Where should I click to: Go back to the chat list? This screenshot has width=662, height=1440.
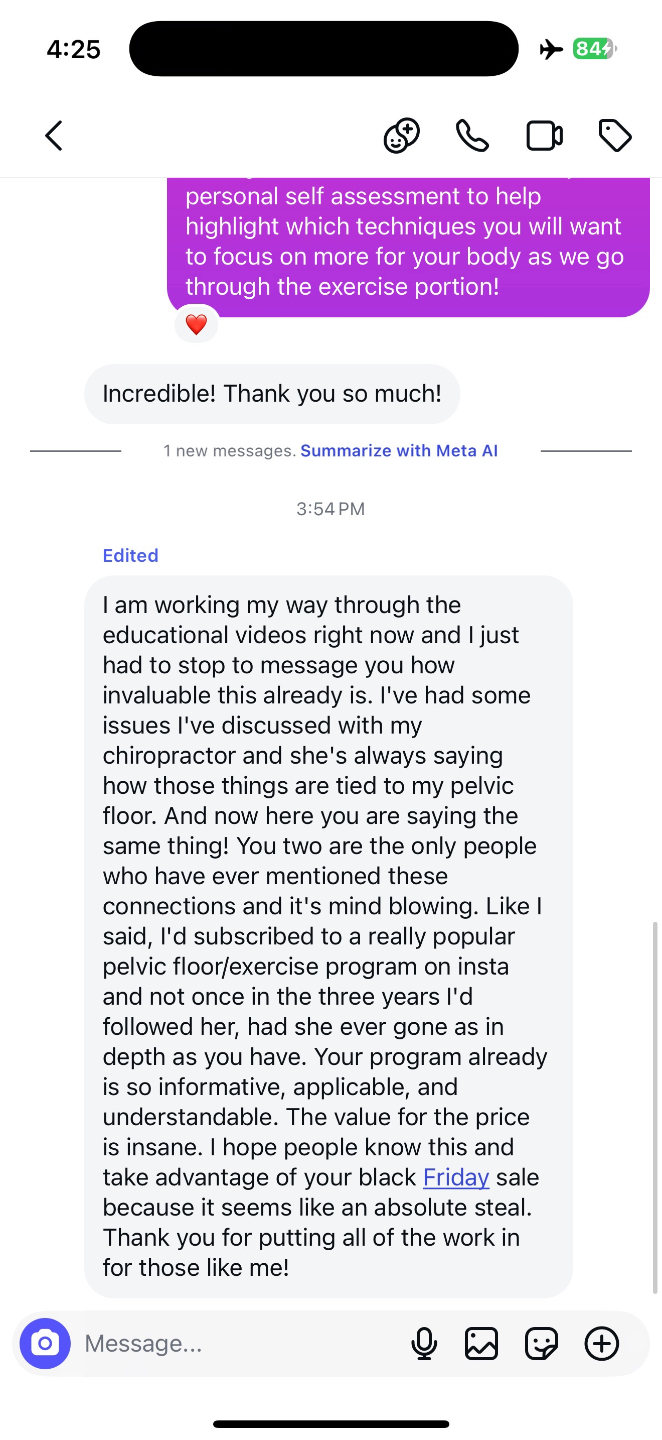pos(54,135)
